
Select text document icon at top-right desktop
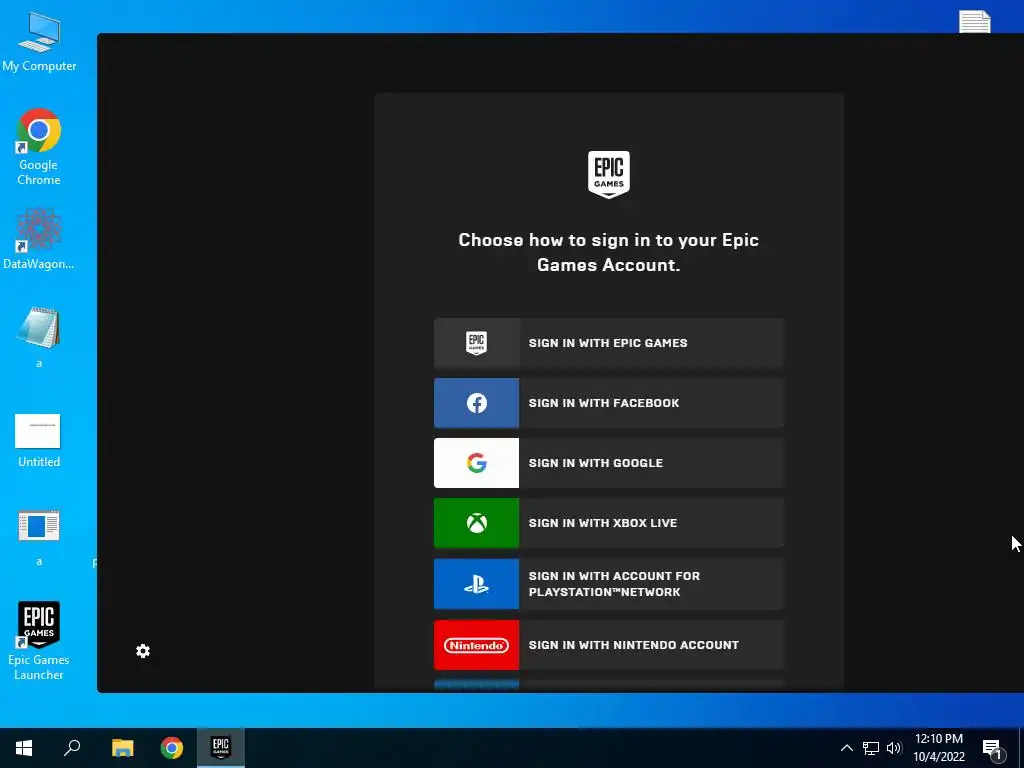coord(975,22)
